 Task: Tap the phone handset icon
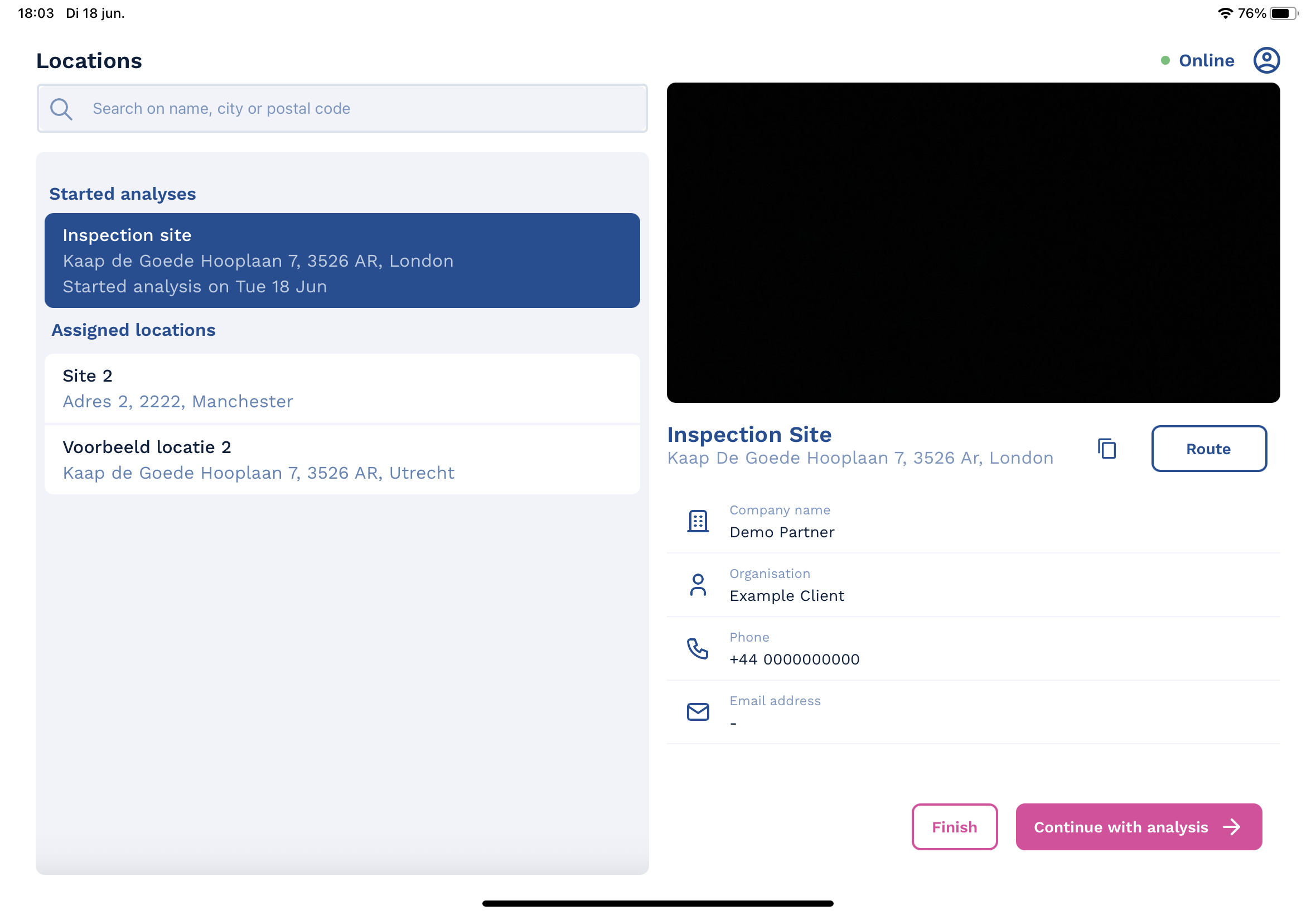697,648
